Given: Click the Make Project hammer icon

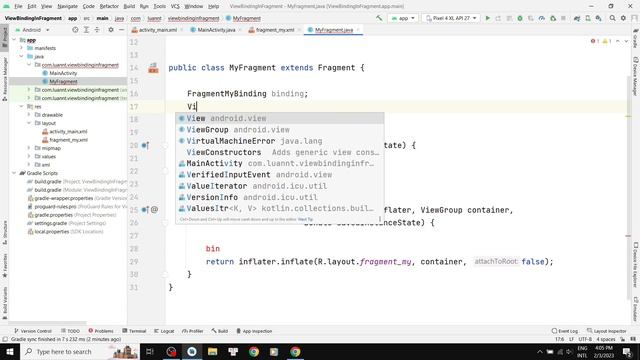Looking at the screenshot, I should coord(379,18).
